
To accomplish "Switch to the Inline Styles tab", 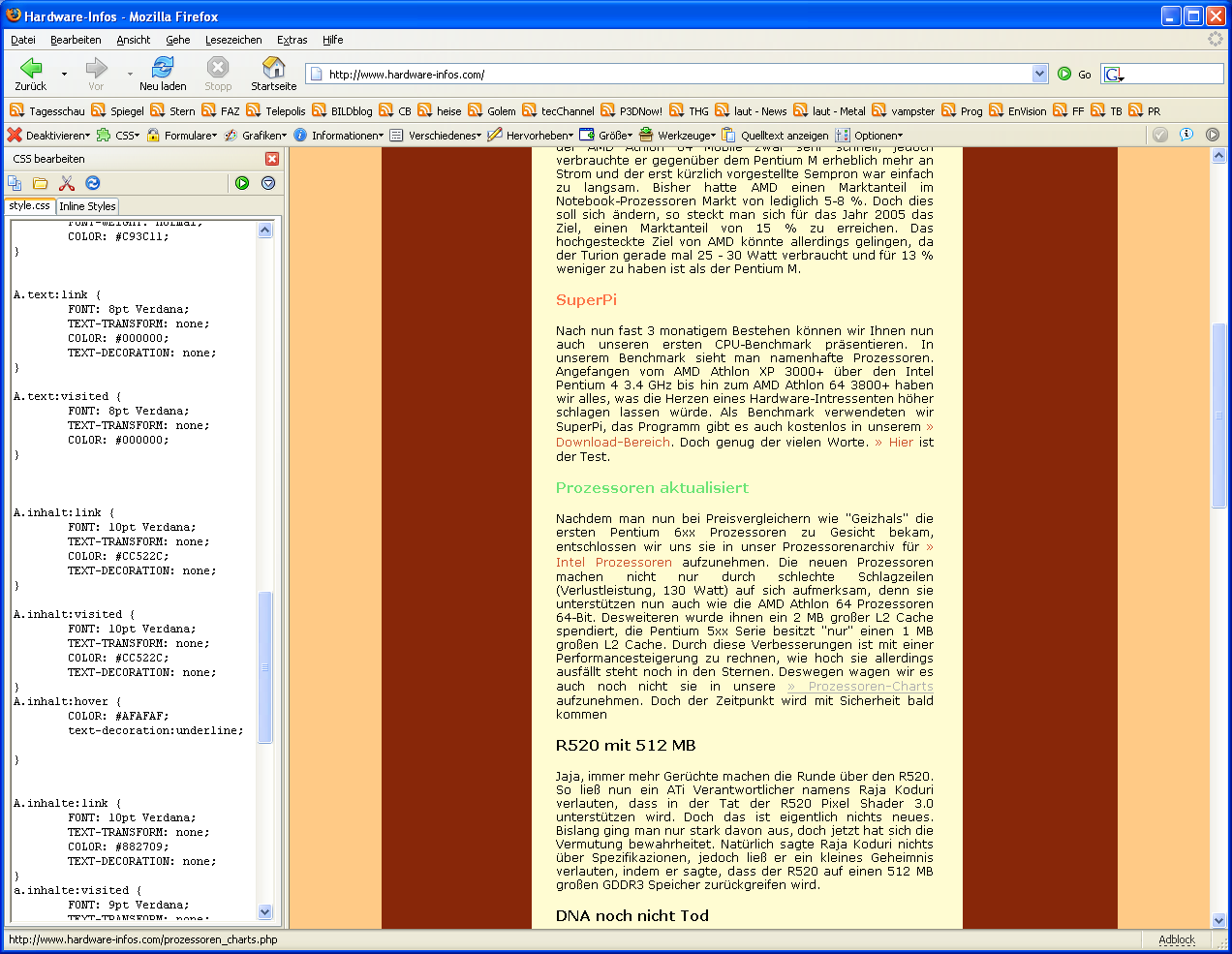I will pos(87,206).
